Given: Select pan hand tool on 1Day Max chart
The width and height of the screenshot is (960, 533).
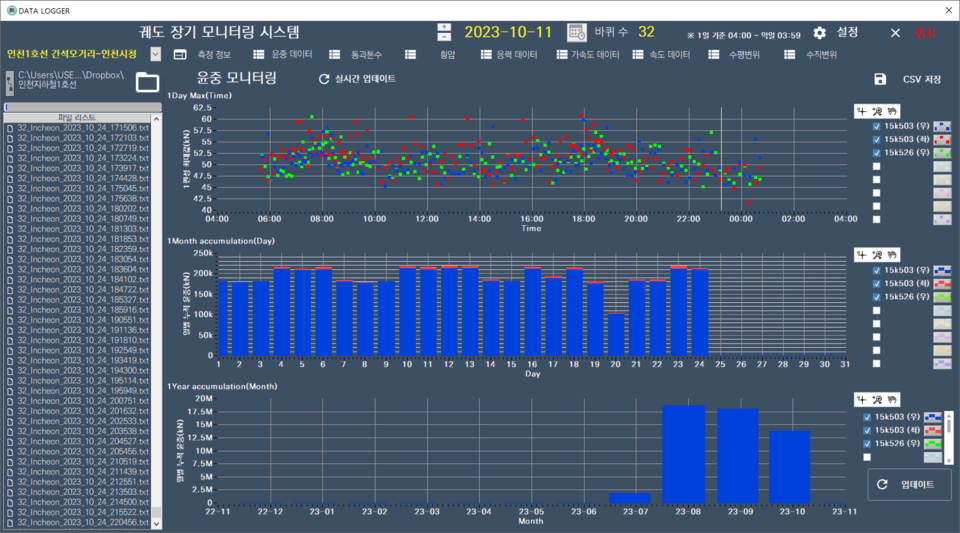Looking at the screenshot, I should pyautogui.click(x=892, y=111).
